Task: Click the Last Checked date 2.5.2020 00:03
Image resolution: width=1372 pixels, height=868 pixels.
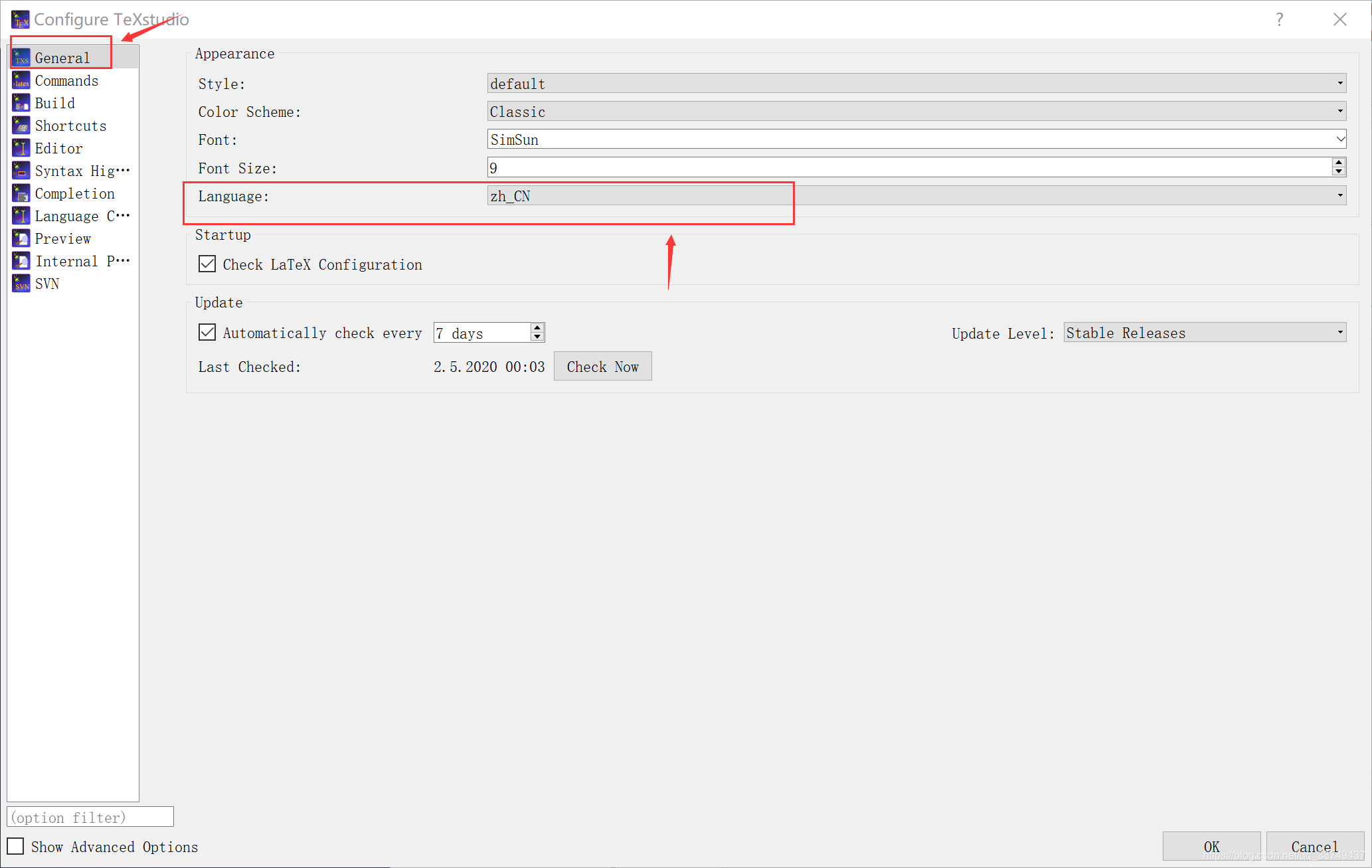Action: 489,367
